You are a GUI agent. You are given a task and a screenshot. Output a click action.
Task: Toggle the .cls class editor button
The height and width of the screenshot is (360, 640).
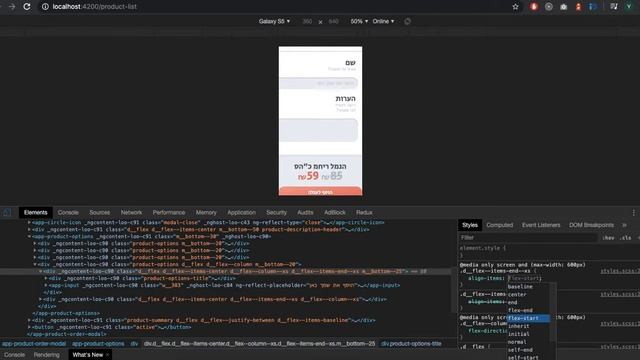pos(626,238)
